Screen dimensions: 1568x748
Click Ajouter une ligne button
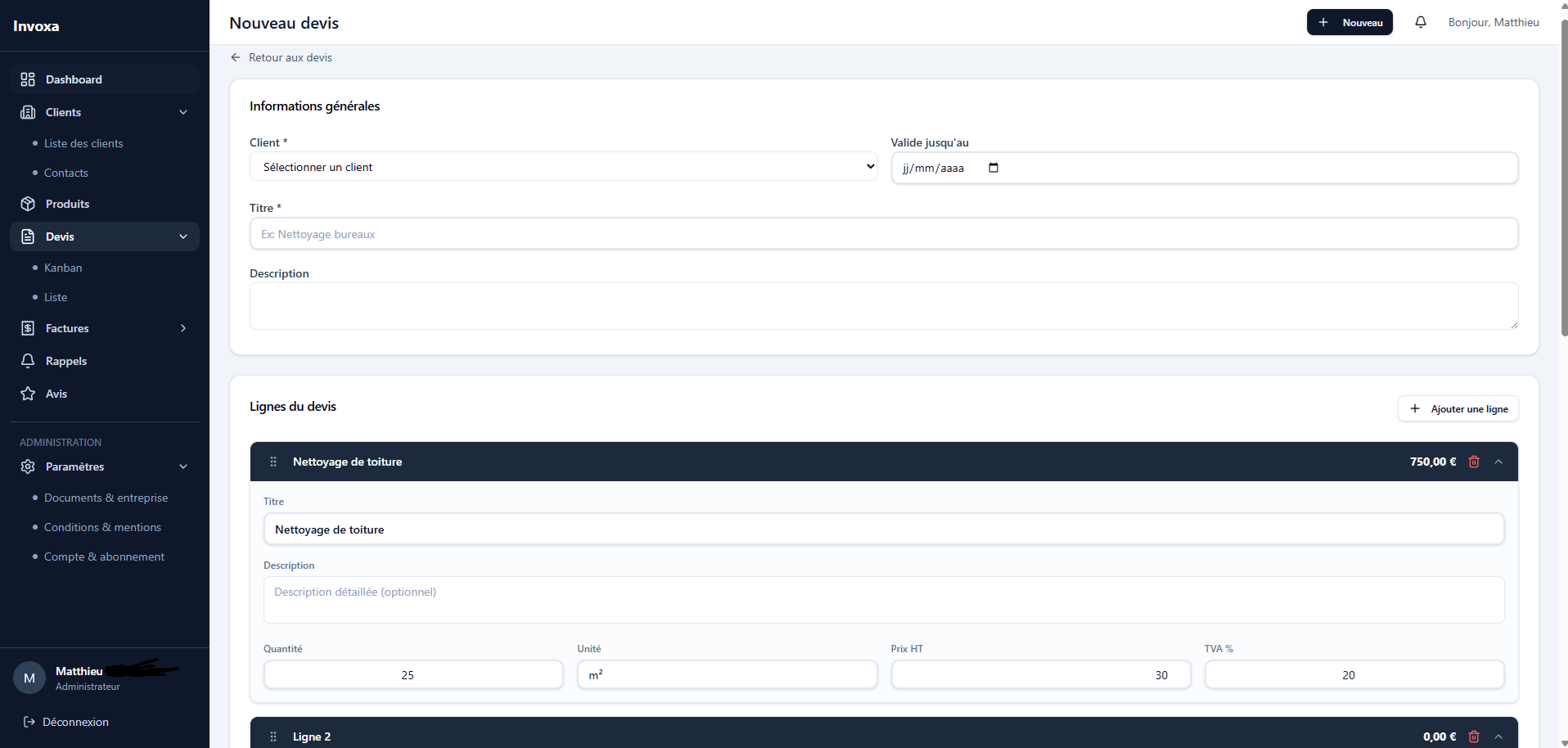1458,408
